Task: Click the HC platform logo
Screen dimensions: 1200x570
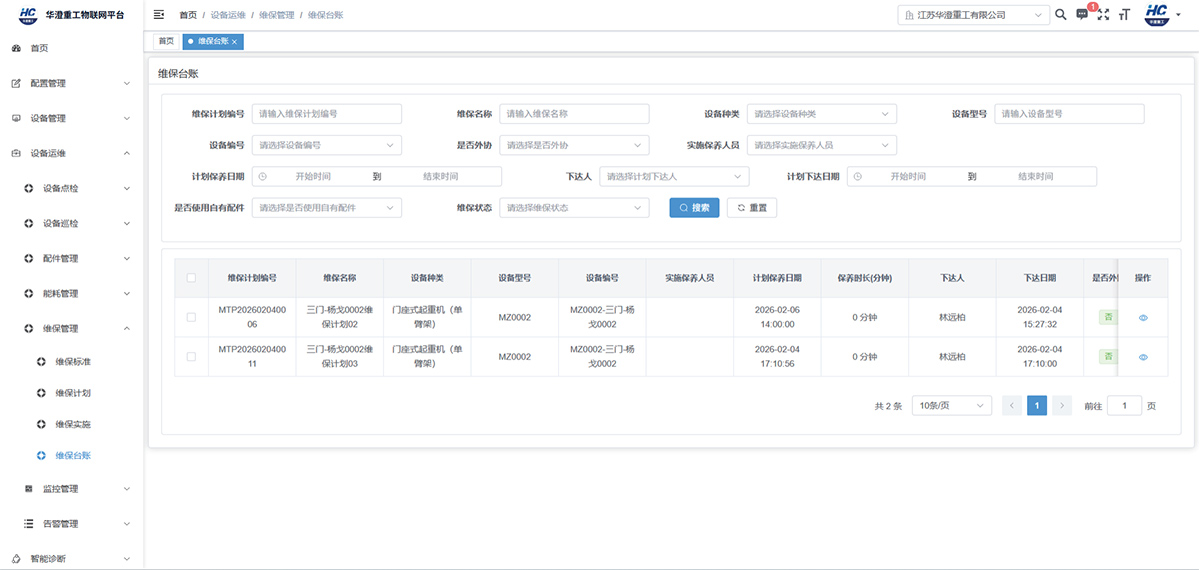Action: click(27, 14)
